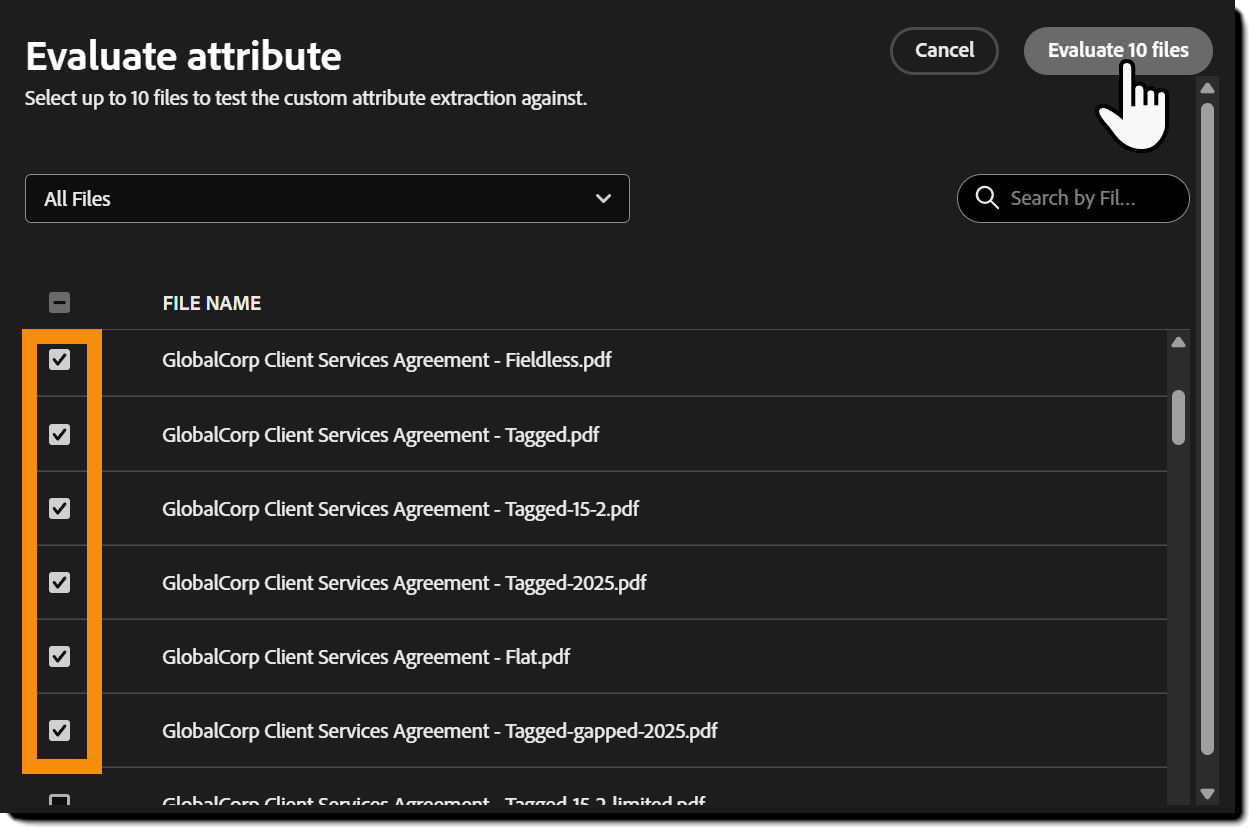
Task: Click the FILE NAME column header
Action: tap(211, 302)
